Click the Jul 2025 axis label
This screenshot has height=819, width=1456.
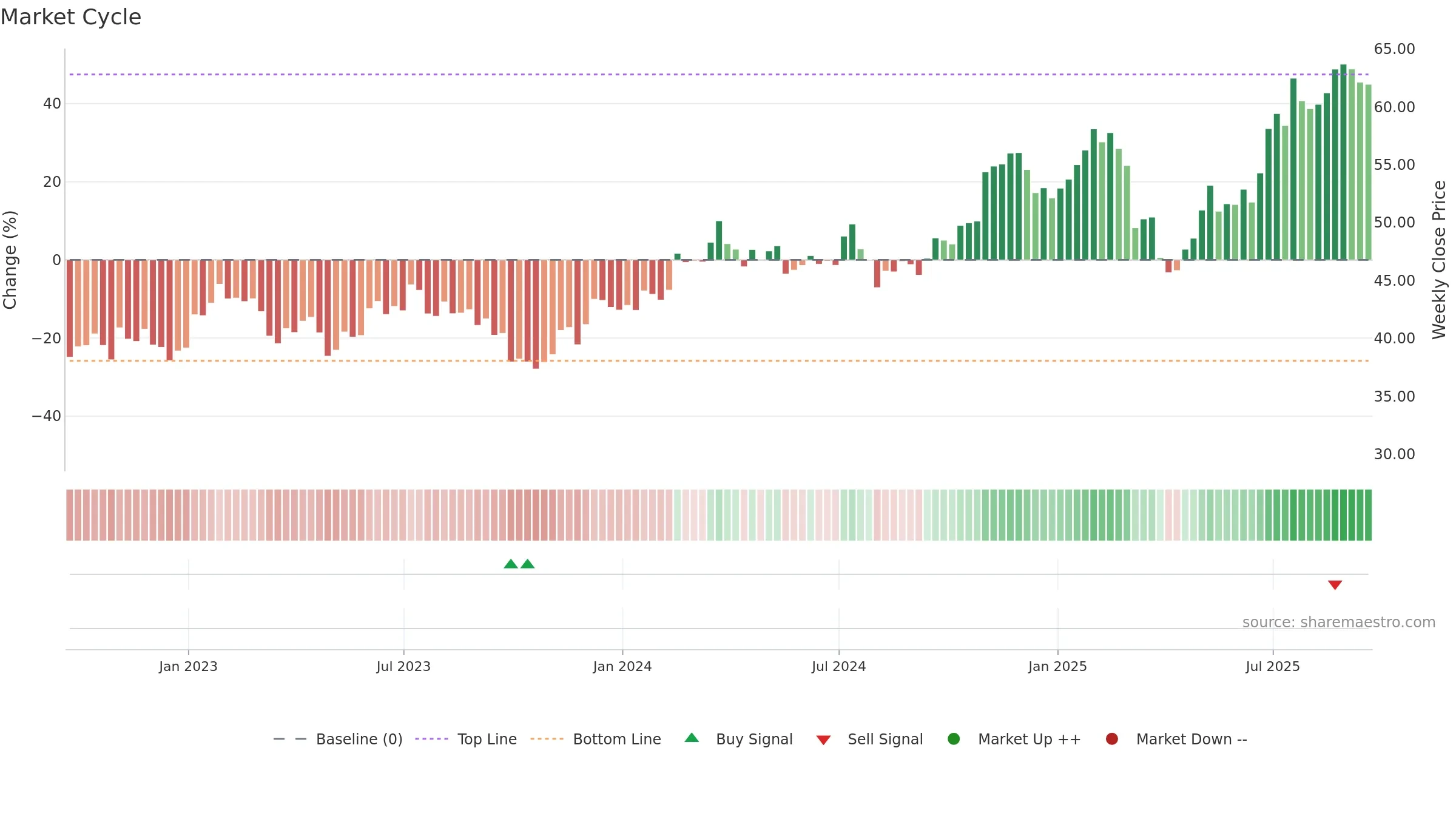pyautogui.click(x=1273, y=667)
